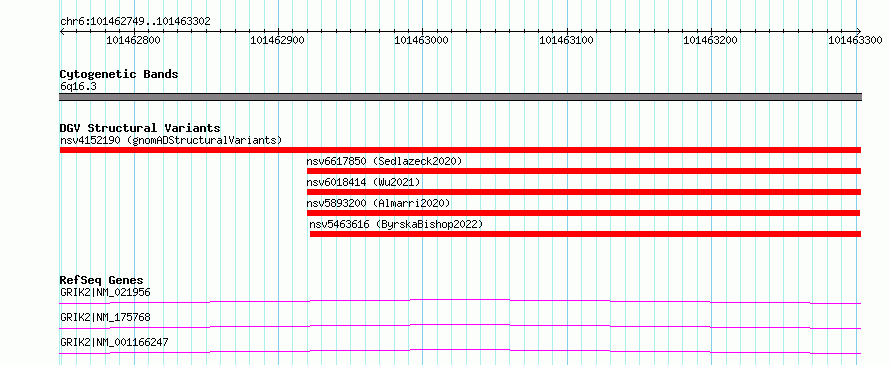Click ruler coordinate 101463300
890x365 pixels.
(x=855, y=40)
